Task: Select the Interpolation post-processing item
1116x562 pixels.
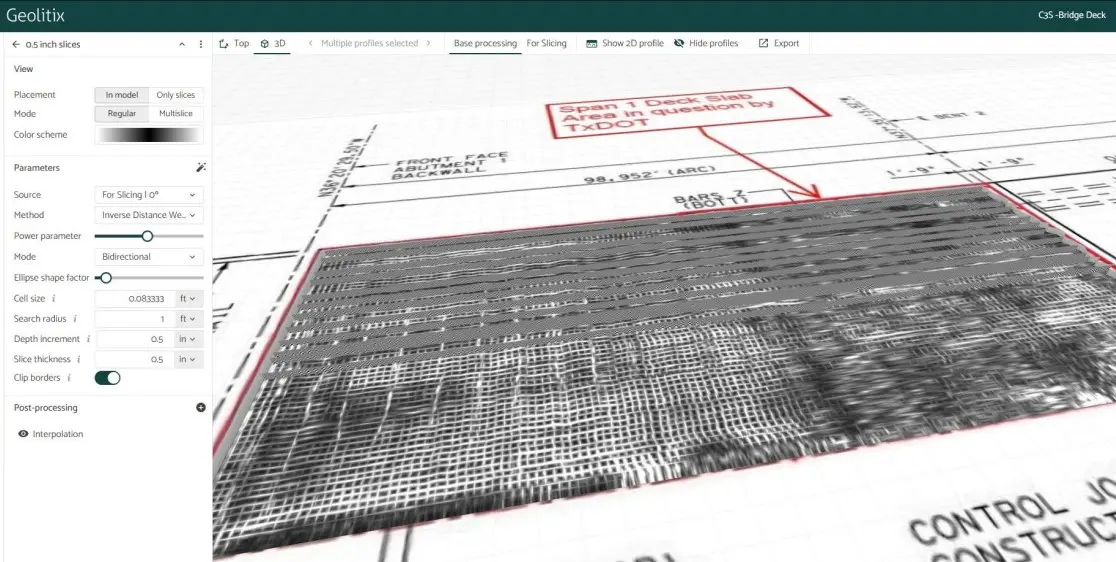Action: [x=58, y=434]
